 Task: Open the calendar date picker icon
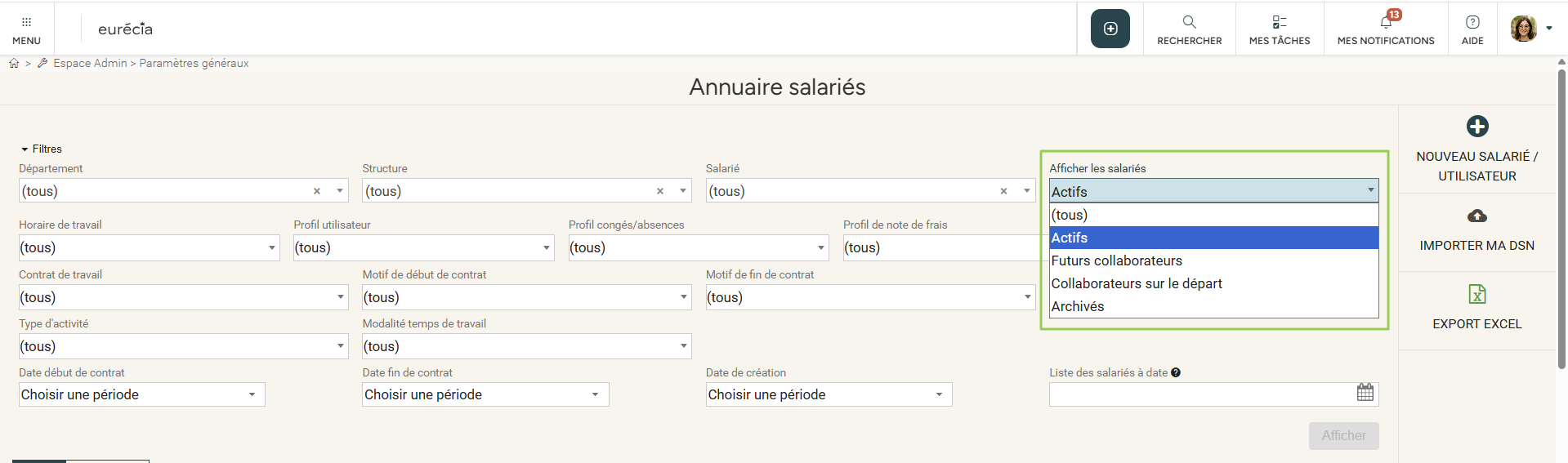[x=1365, y=393]
